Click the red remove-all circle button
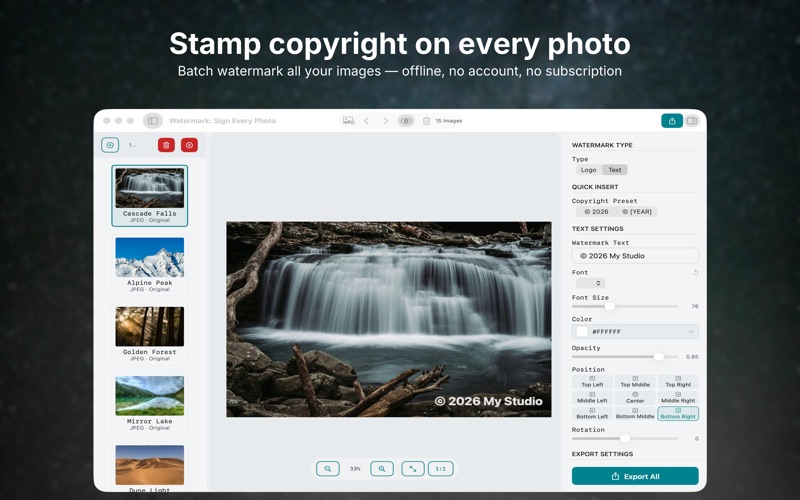The height and width of the screenshot is (500, 800). point(189,145)
